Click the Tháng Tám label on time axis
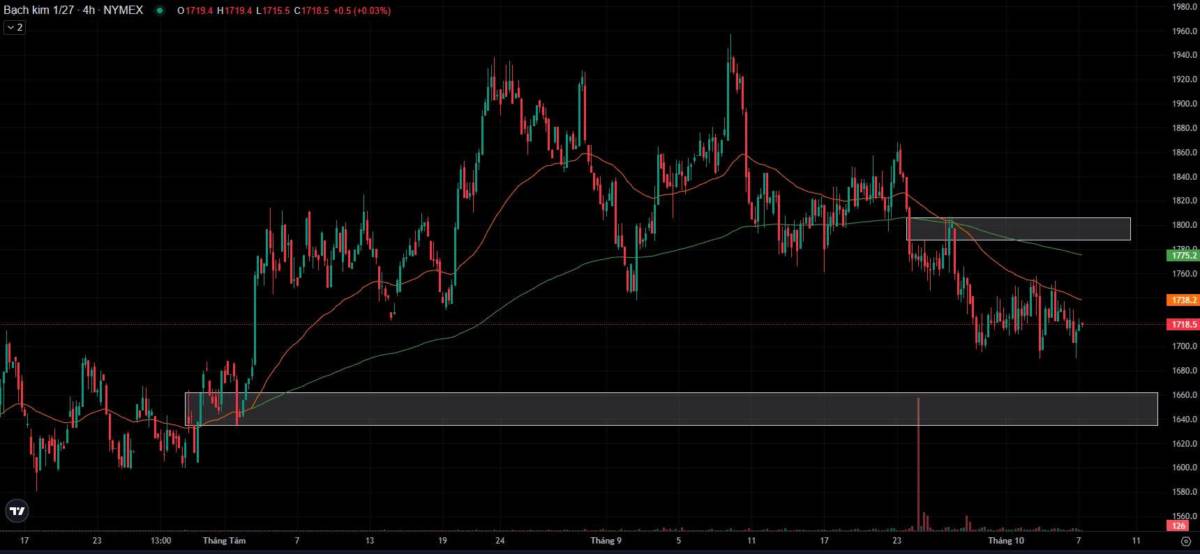Screen dimensions: 1200x554 pyautogui.click(x=222, y=541)
